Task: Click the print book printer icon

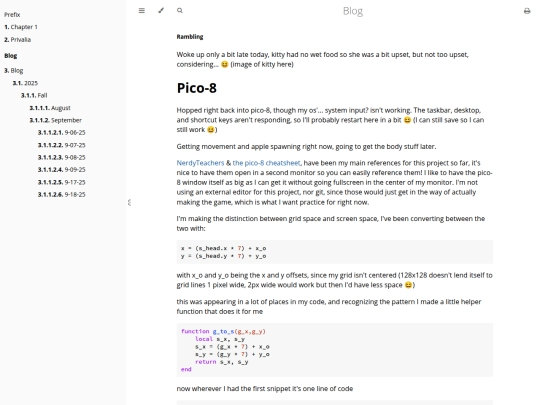Action: 527,11
